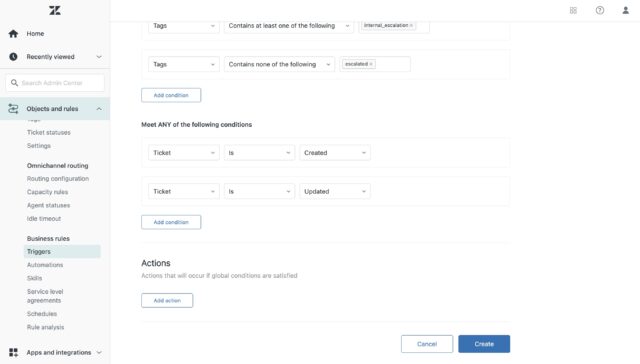Expand the Recently viewed chevron
The image size is (640, 364).
coord(99,57)
